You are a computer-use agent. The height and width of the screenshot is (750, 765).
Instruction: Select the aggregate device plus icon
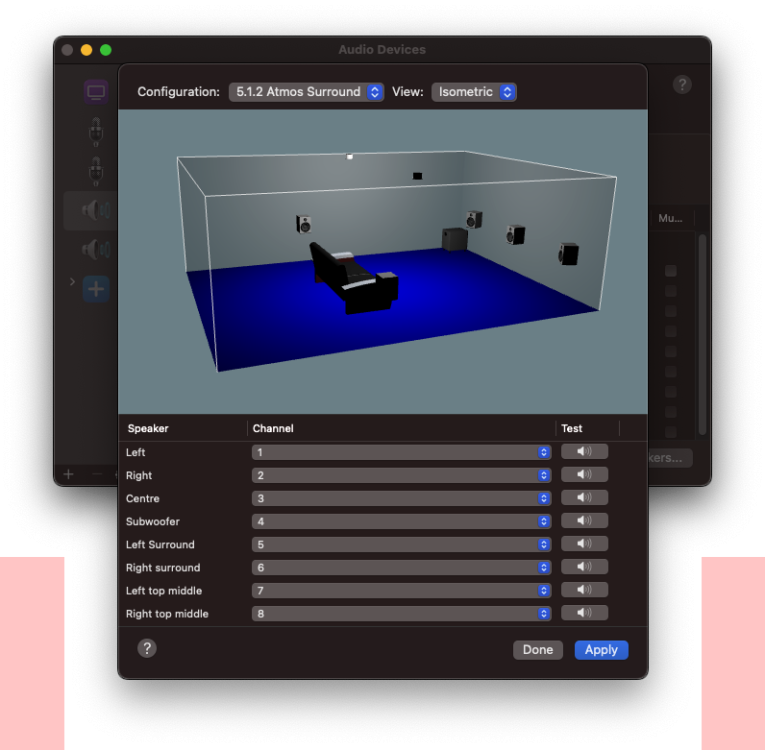[96, 289]
